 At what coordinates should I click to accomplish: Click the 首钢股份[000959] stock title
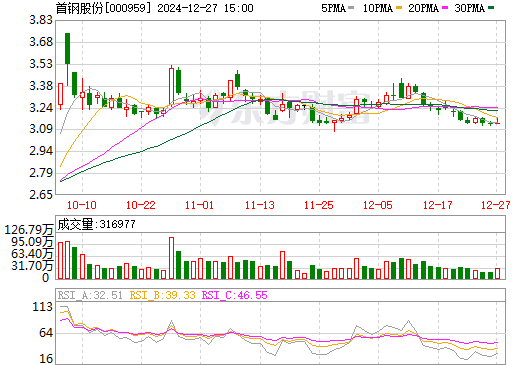[x=103, y=8]
